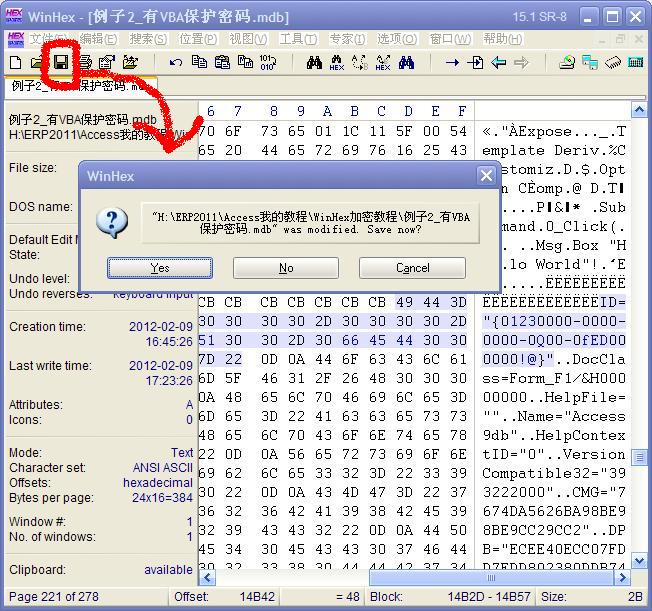Click the Open Disk toolbar icon
Viewport: 652px width, 611px height.
566,62
